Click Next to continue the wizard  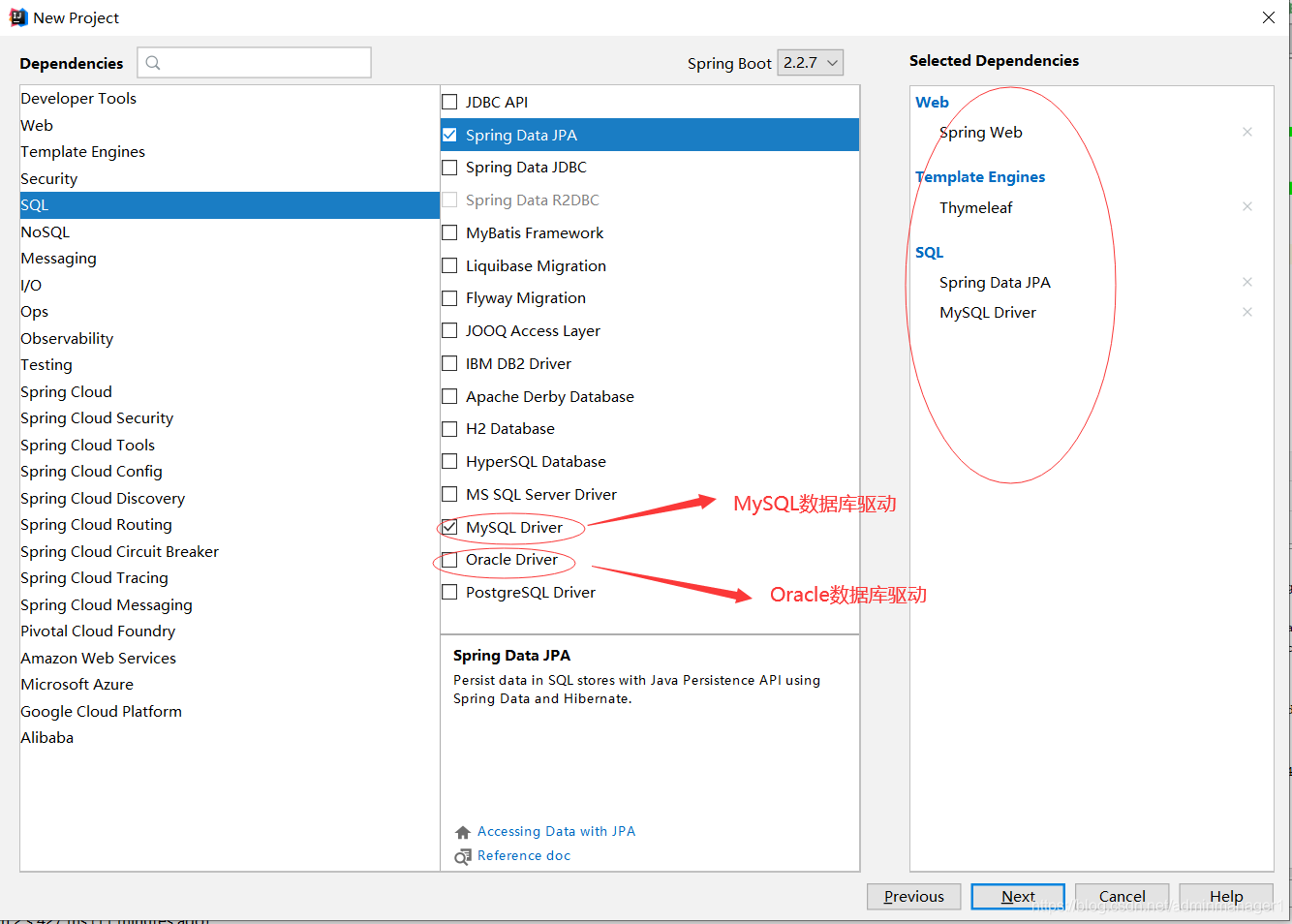[1018, 897]
